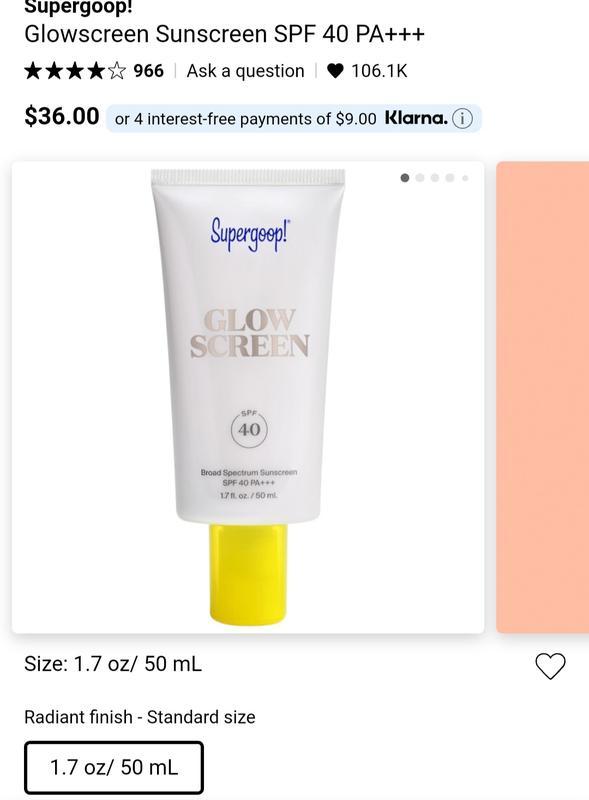Click the Supergoop! brand name link
Image resolution: width=589 pixels, height=800 pixels.
(x=78, y=7)
